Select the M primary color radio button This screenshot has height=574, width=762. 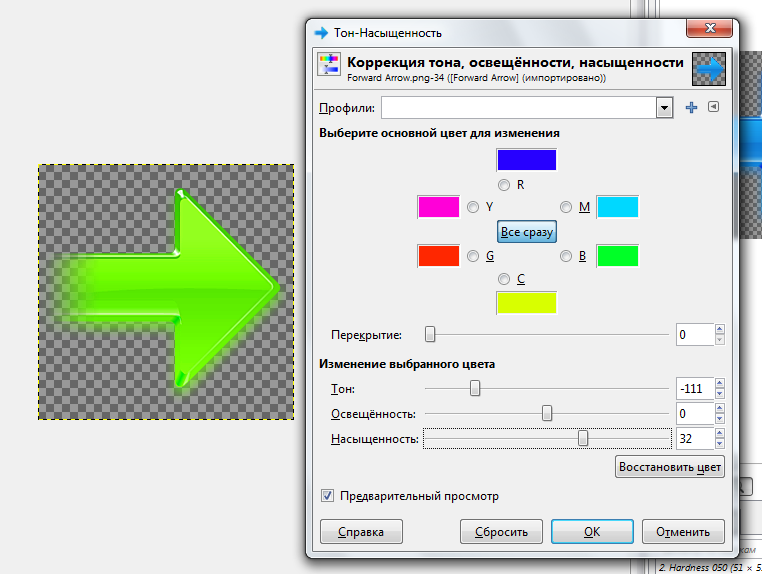click(x=566, y=208)
